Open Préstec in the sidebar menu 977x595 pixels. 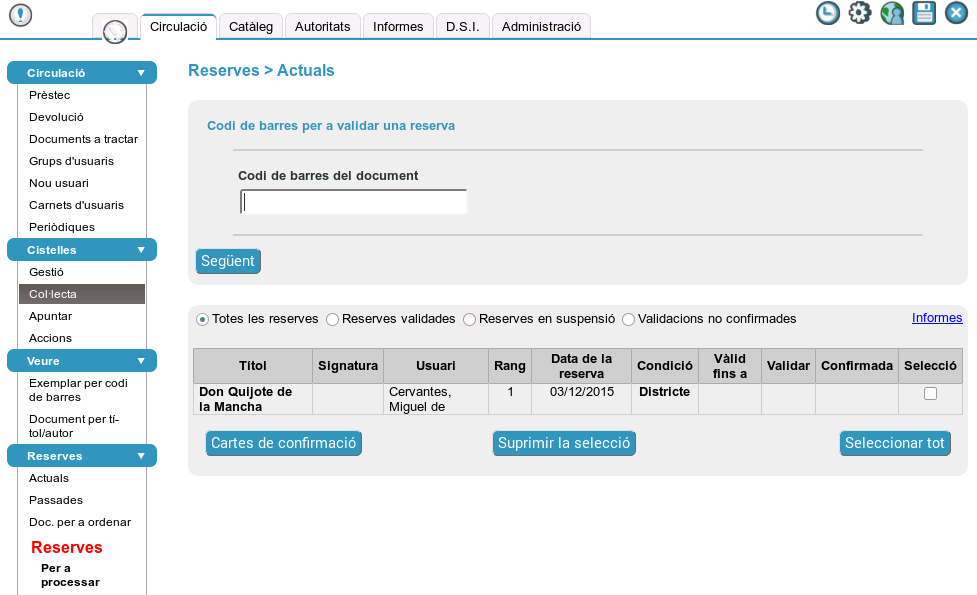(50, 95)
